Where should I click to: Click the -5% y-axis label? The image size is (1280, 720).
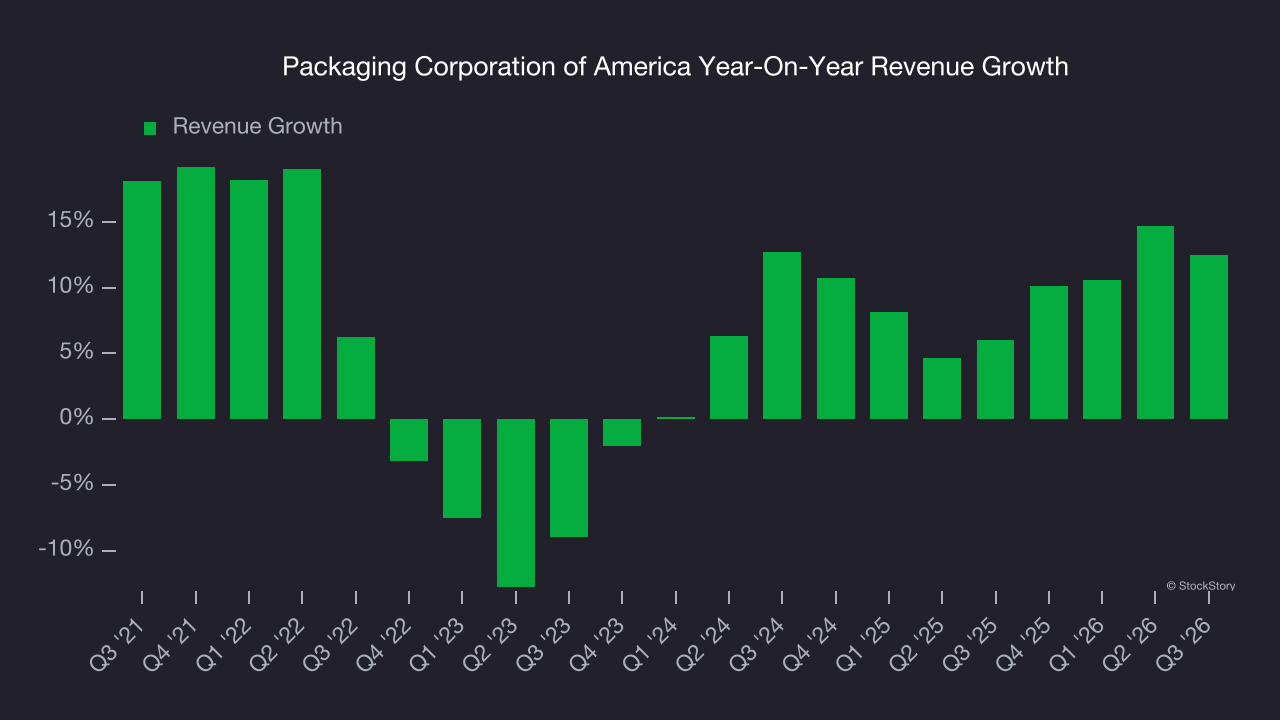coord(72,484)
